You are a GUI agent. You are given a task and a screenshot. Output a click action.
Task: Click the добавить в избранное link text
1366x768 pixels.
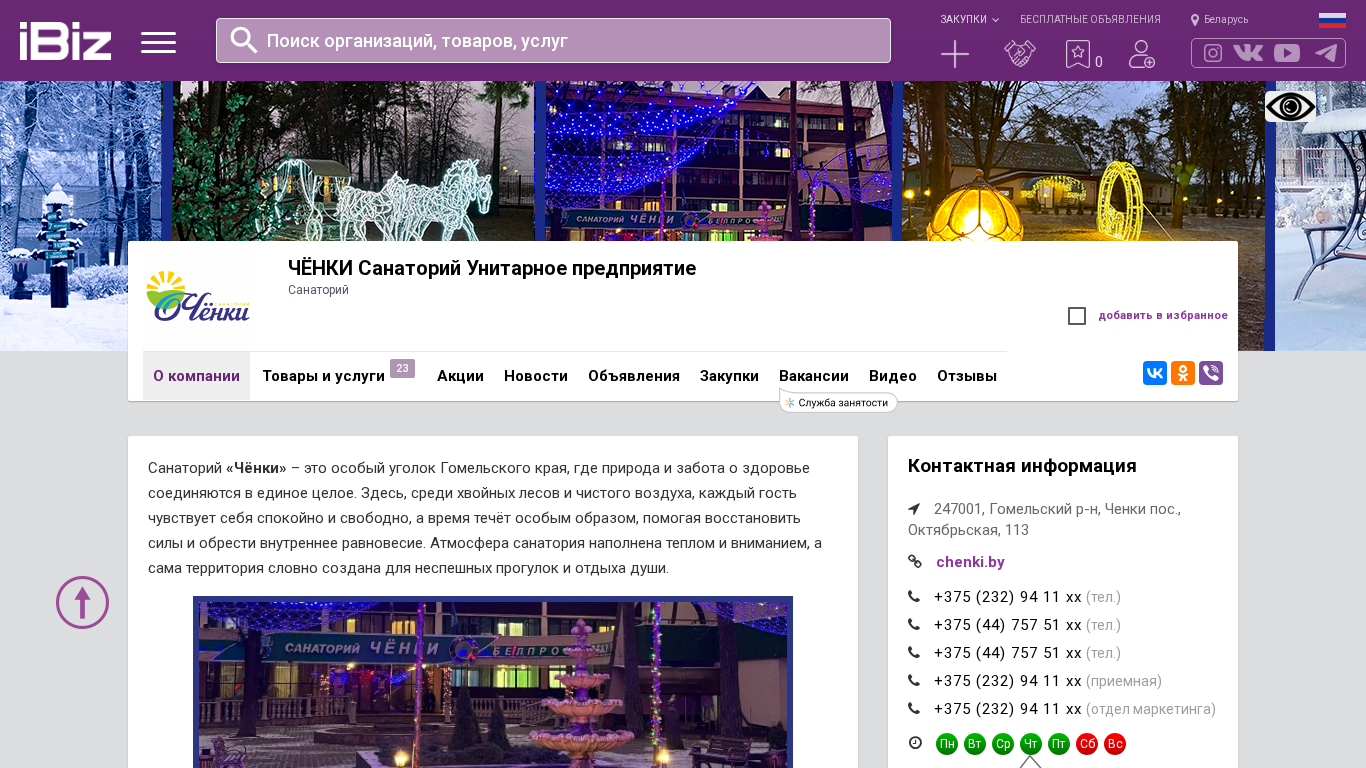1163,316
